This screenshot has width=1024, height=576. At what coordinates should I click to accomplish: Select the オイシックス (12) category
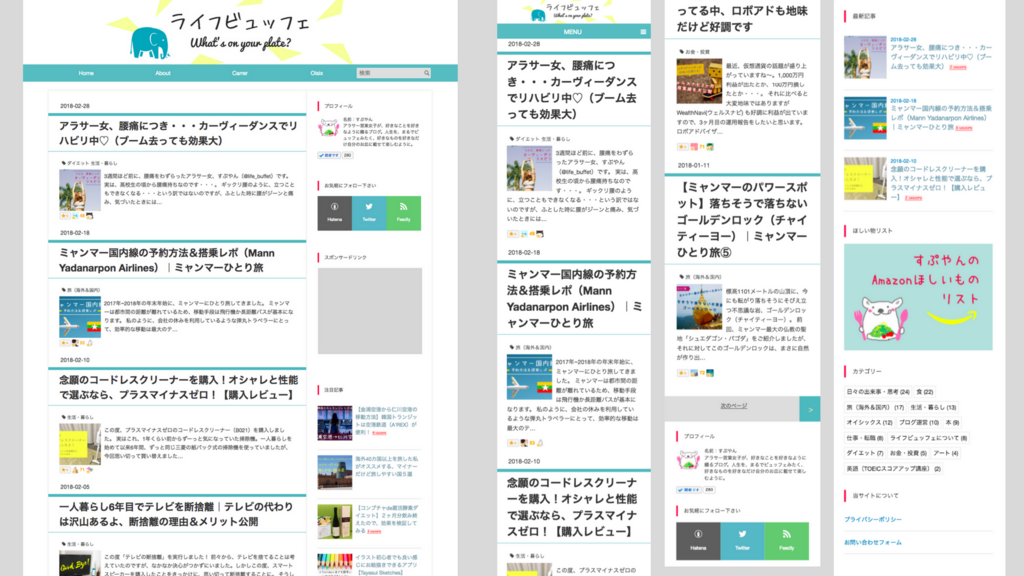click(x=869, y=423)
